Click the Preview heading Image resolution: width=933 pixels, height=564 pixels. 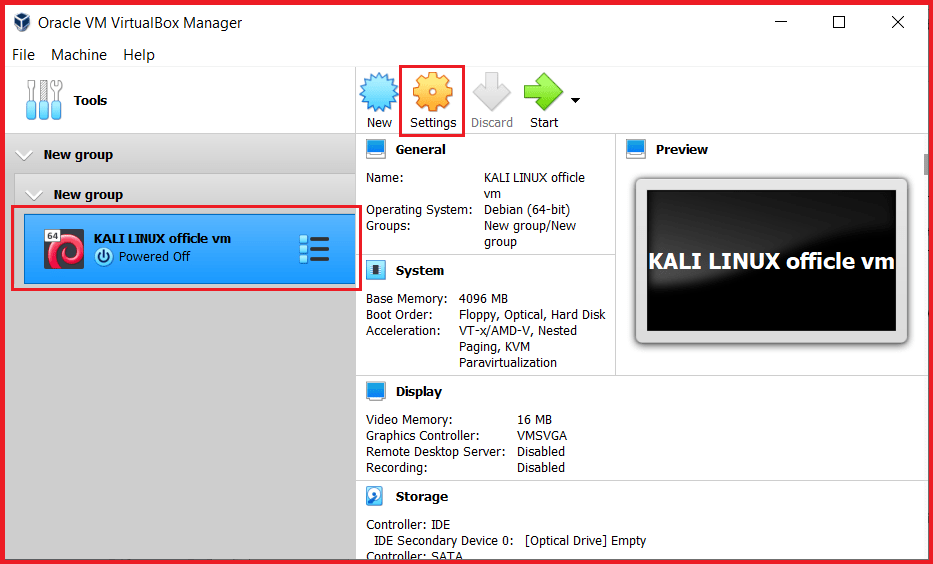click(x=682, y=149)
